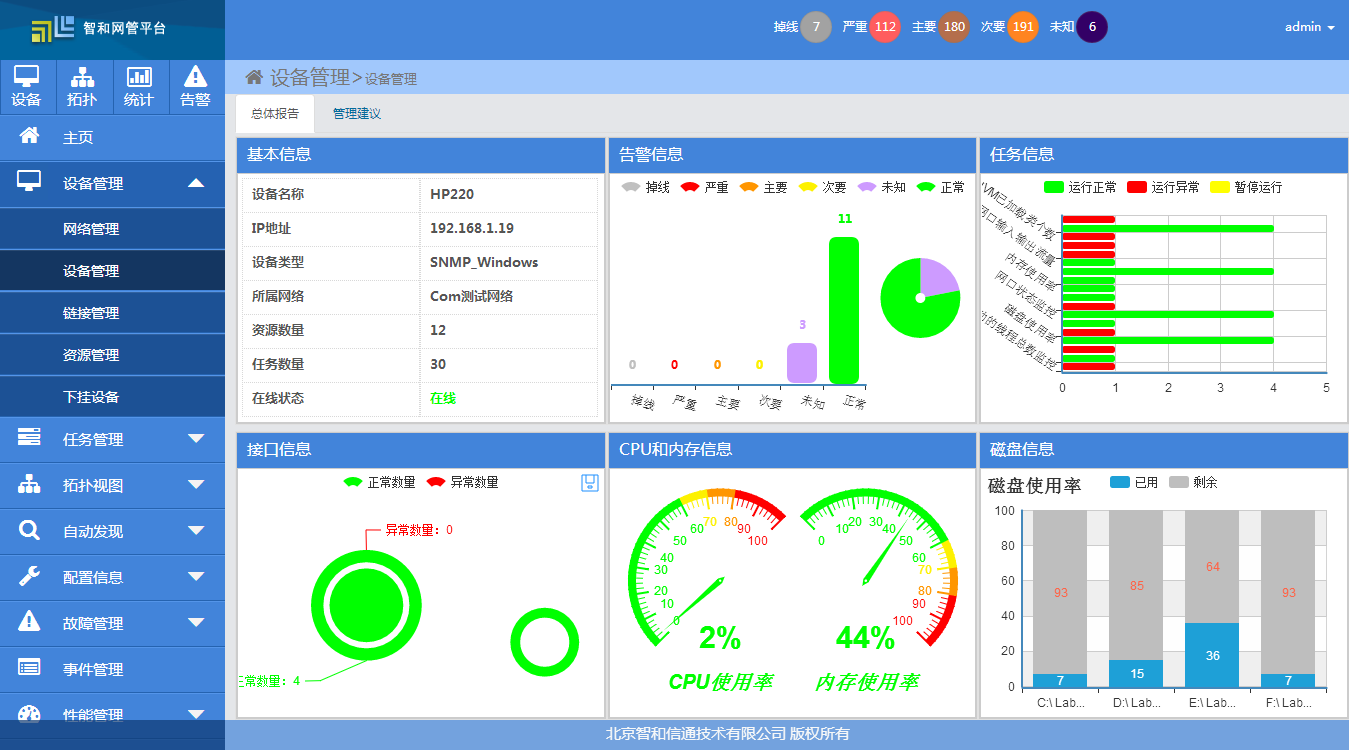
Task: Open 链接管理 sidebar link
Action: (x=91, y=313)
